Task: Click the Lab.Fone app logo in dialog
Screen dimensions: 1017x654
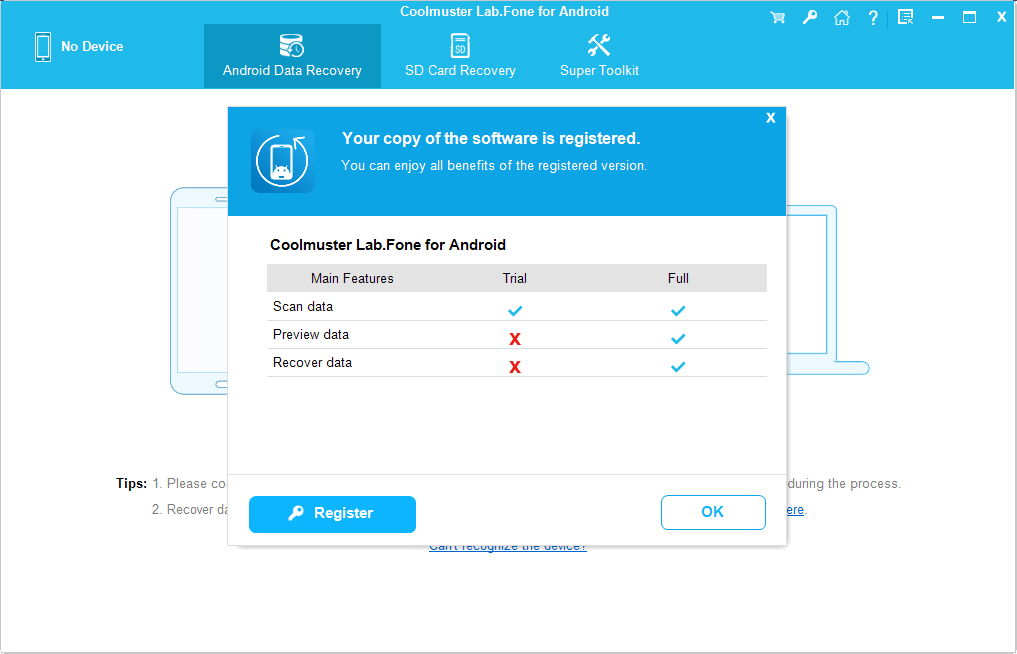Action: pos(283,161)
